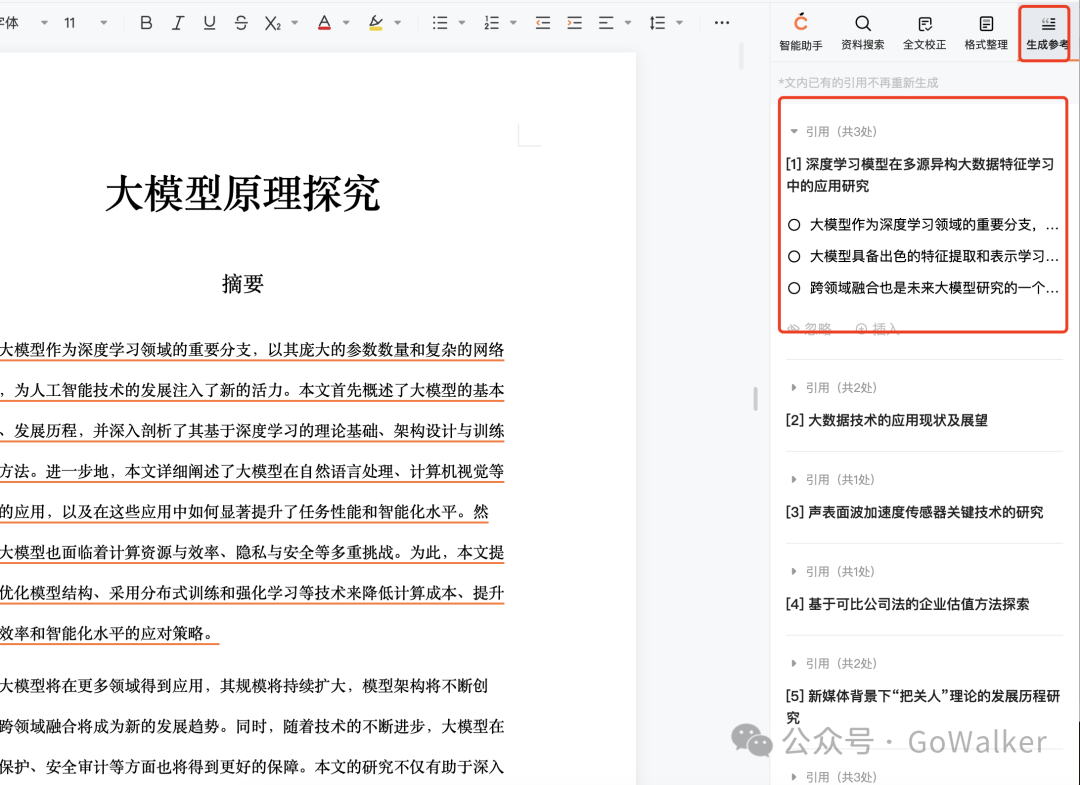Screen dimensions: 1080x785
Task: Expand the 引用 group above reference [5]
Action: (x=793, y=663)
